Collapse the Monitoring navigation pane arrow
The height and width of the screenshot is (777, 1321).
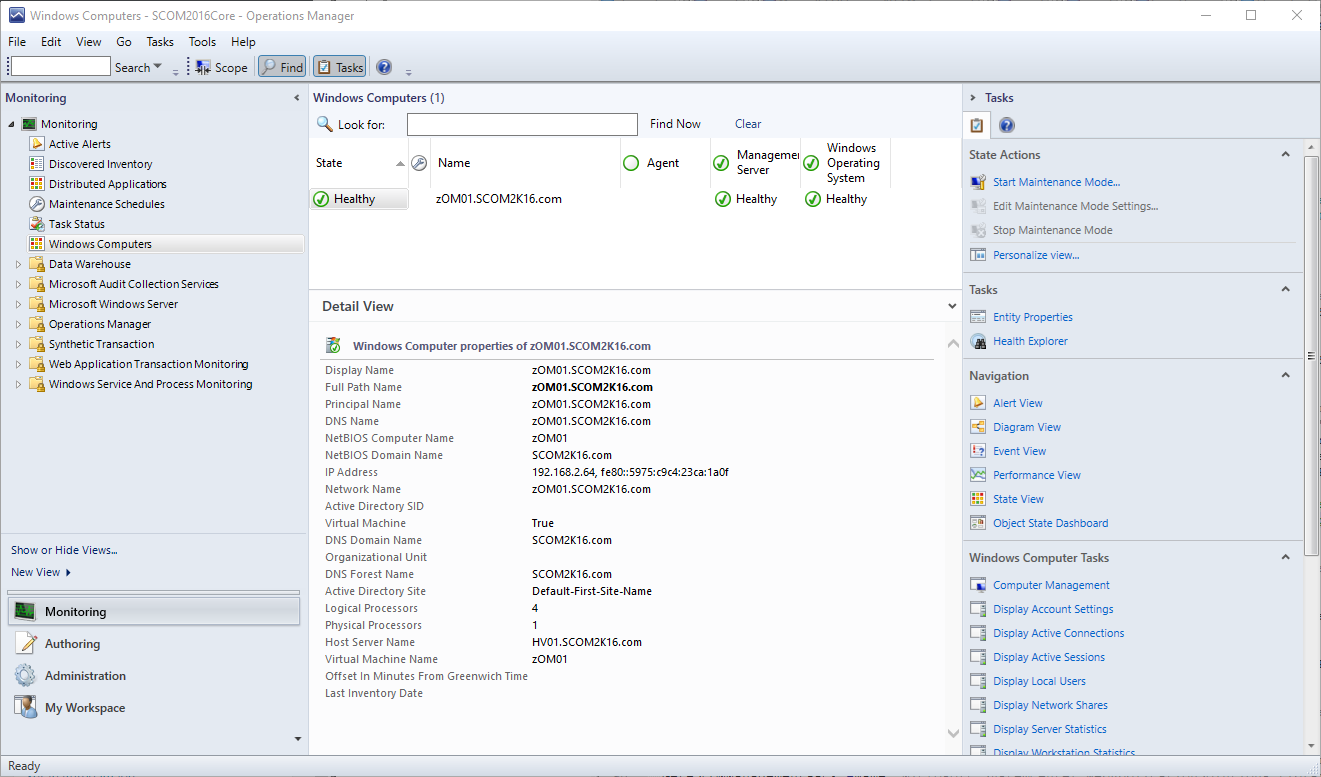296,98
